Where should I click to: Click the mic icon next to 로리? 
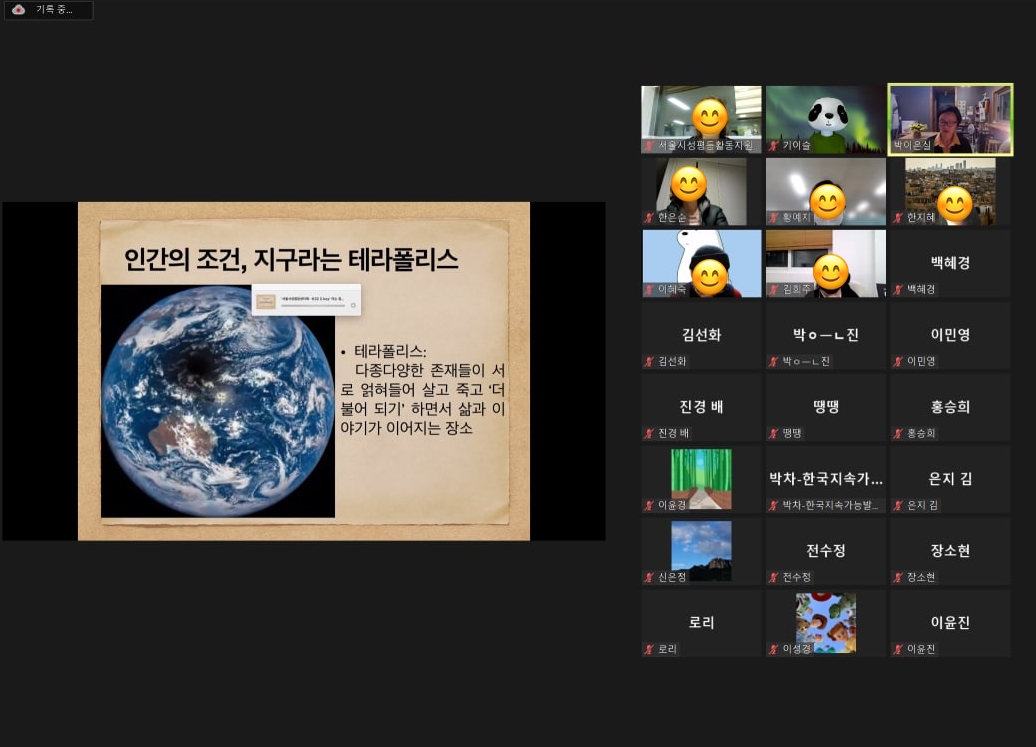point(648,649)
